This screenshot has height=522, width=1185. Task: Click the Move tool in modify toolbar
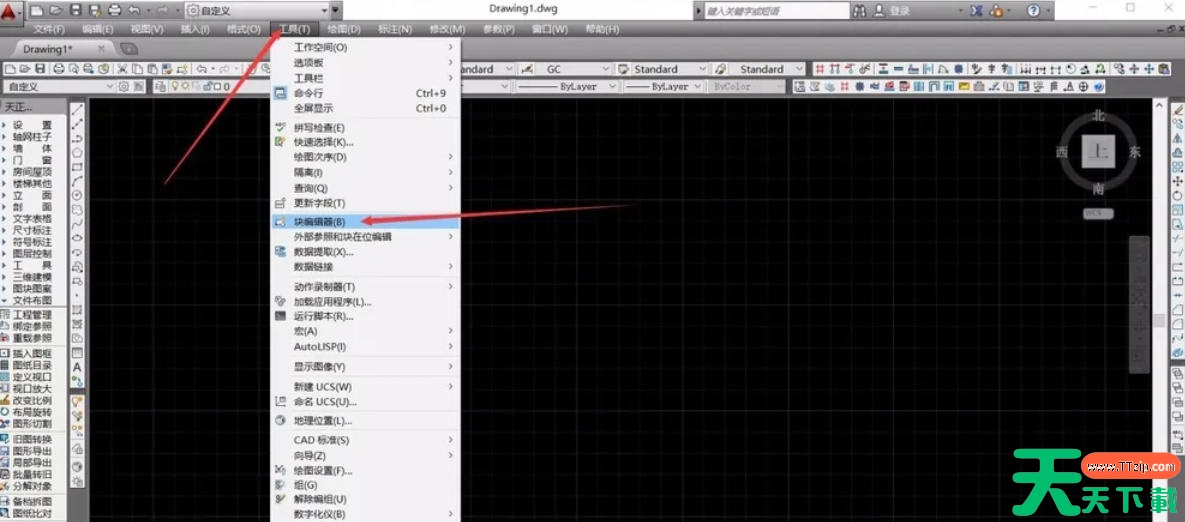(x=1177, y=182)
